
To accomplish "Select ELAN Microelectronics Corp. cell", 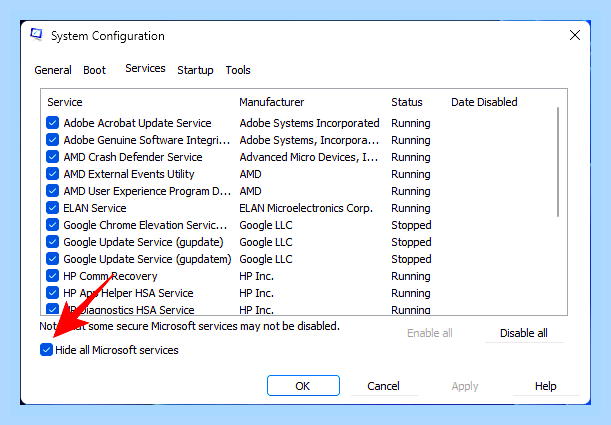I will click(x=306, y=208).
